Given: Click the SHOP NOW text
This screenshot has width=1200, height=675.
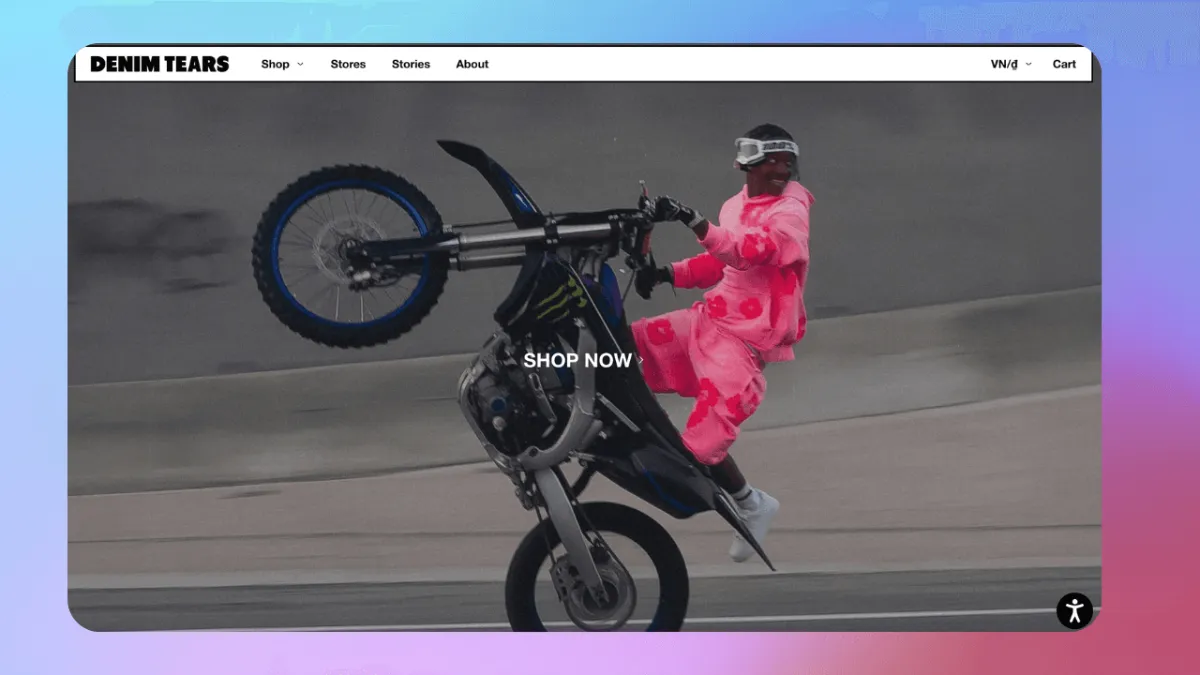Looking at the screenshot, I should (x=577, y=360).
